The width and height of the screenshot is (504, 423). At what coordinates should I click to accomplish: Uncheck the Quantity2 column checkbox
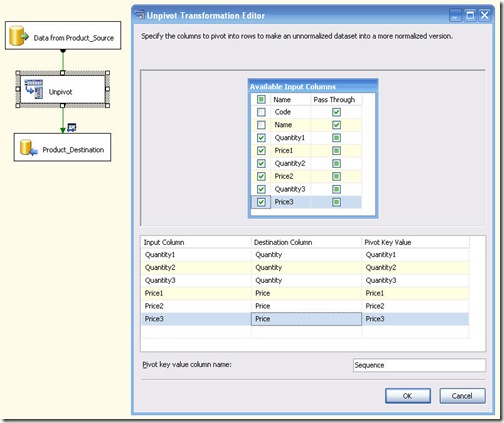tap(261, 163)
